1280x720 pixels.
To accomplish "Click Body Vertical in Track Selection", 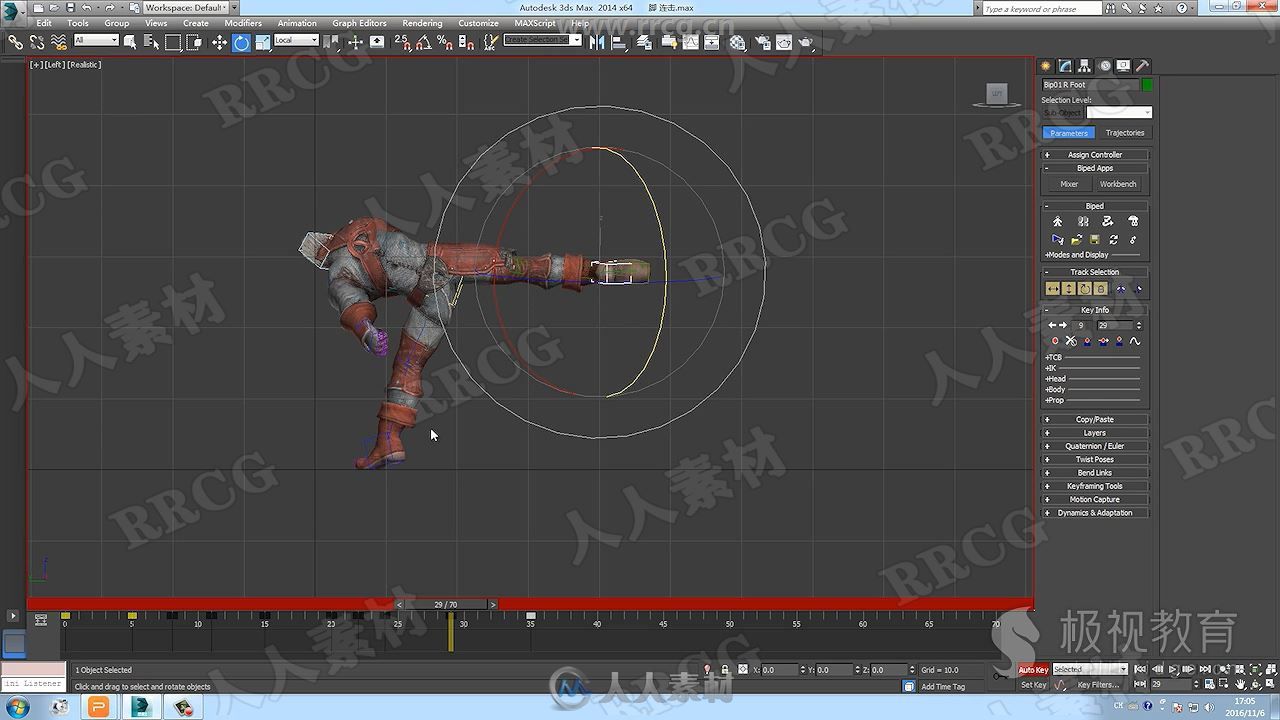I will click(1068, 289).
